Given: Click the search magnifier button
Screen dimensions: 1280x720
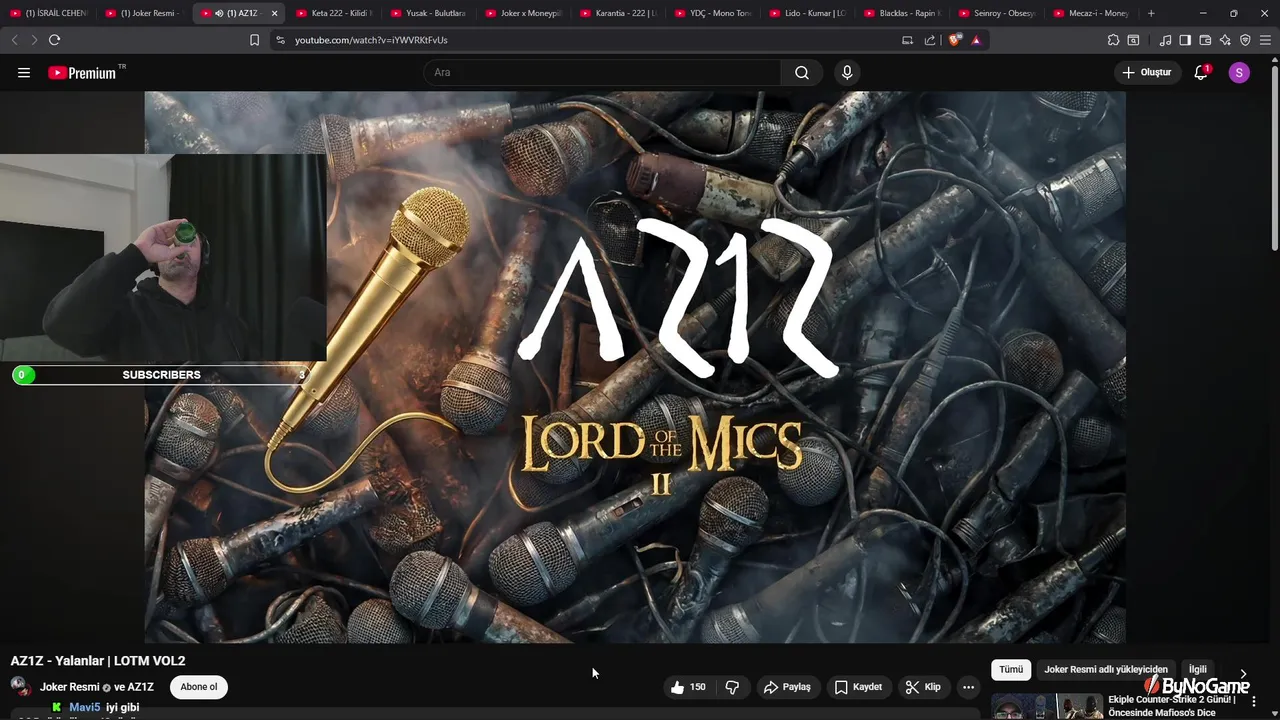Looking at the screenshot, I should point(802,72).
